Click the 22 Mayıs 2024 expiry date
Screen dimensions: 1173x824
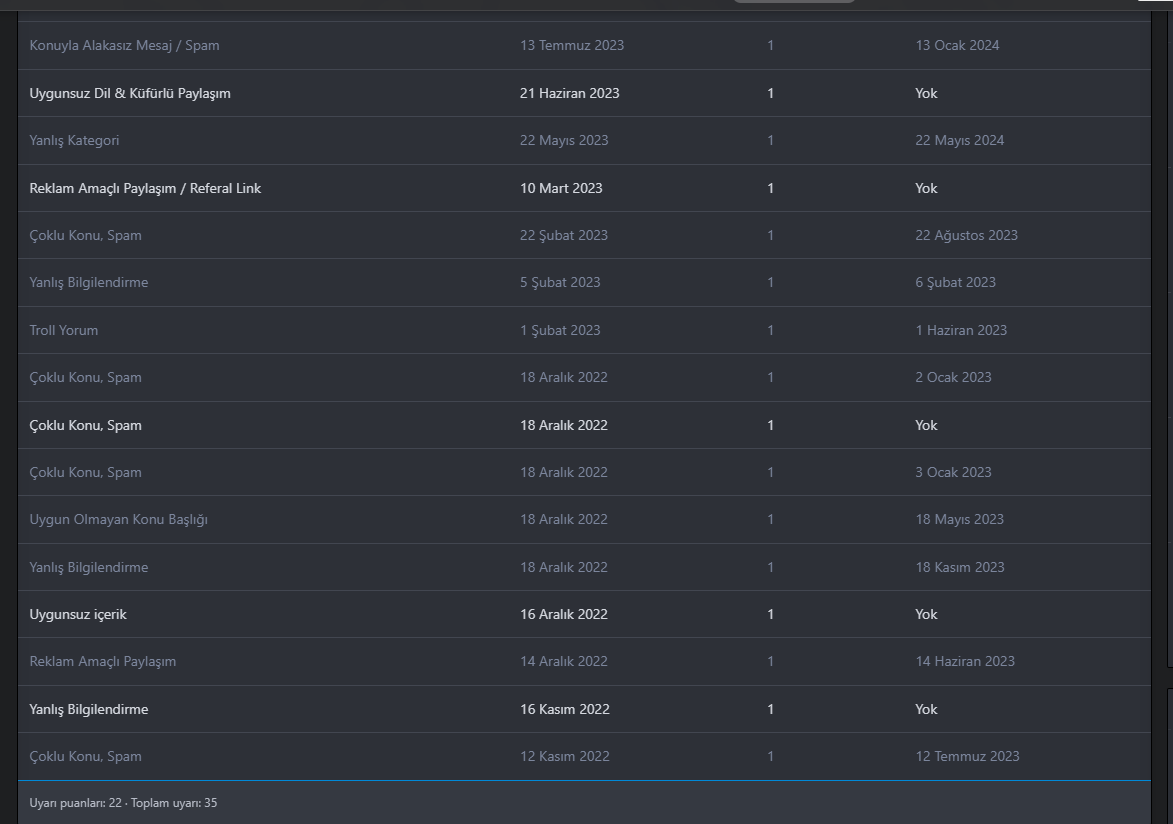coord(959,140)
